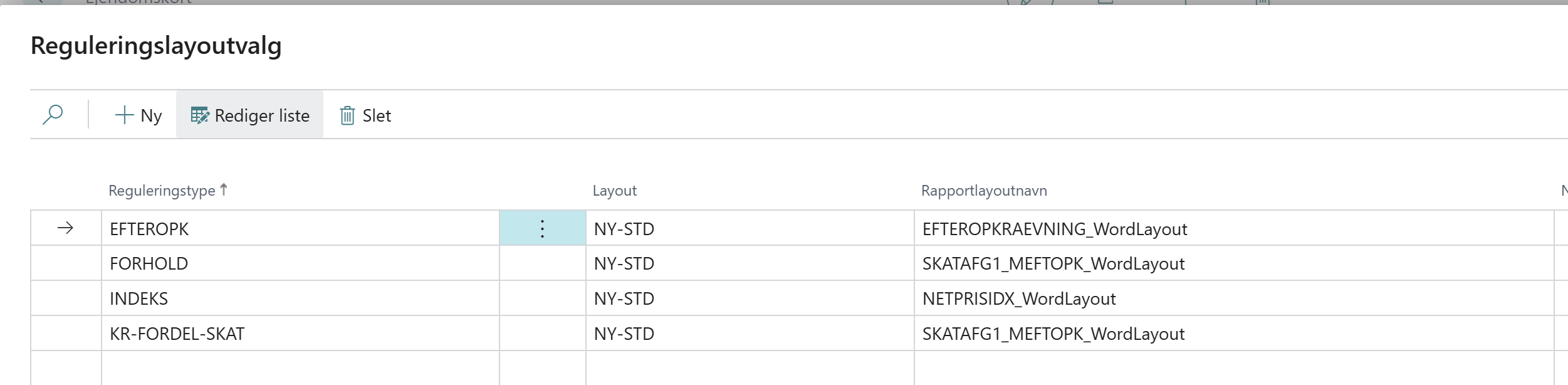Click the Slet button
The image size is (1568, 385).
[365, 115]
